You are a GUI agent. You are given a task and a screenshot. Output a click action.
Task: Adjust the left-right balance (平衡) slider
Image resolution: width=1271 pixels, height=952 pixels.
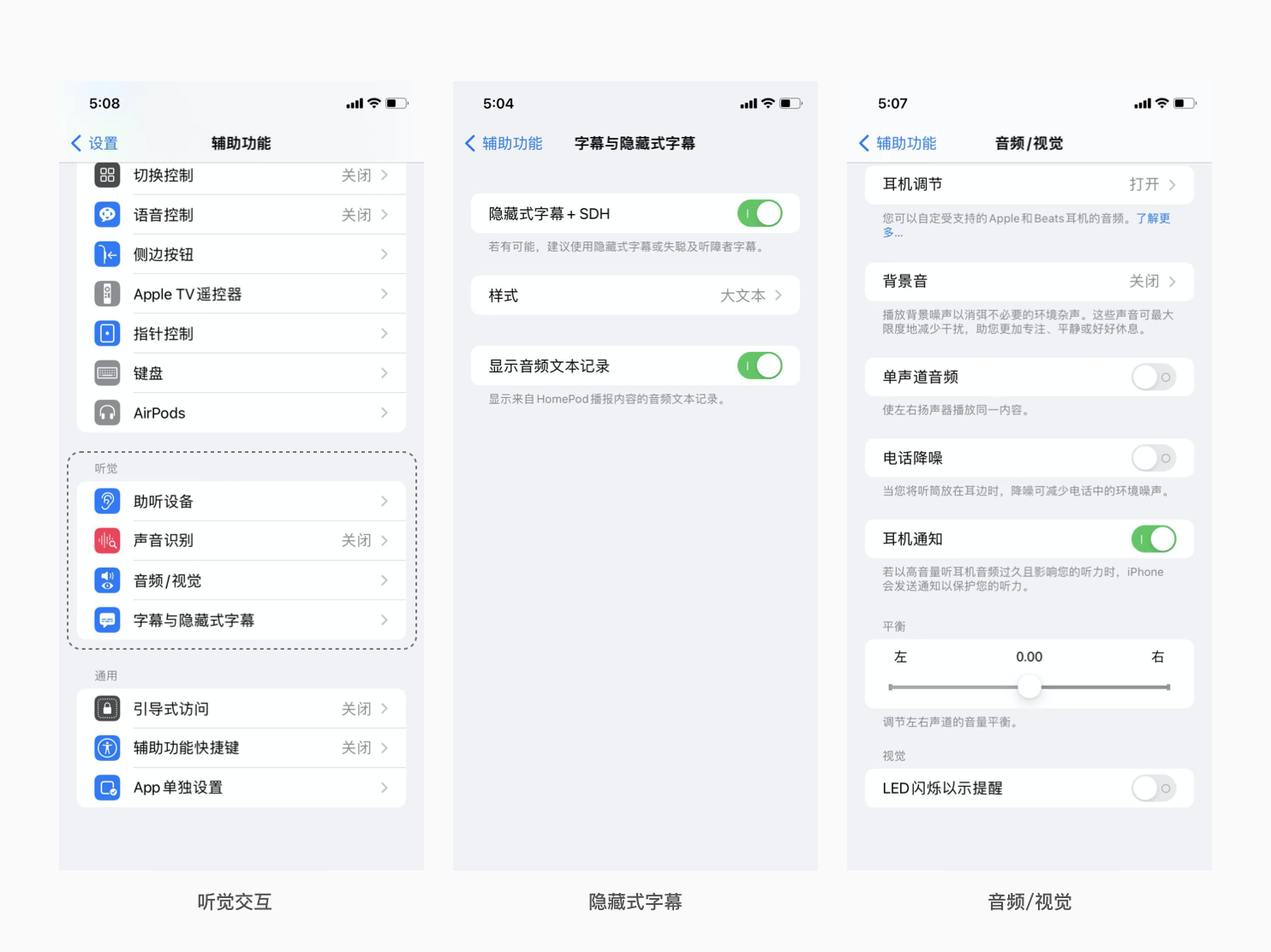tap(1029, 687)
